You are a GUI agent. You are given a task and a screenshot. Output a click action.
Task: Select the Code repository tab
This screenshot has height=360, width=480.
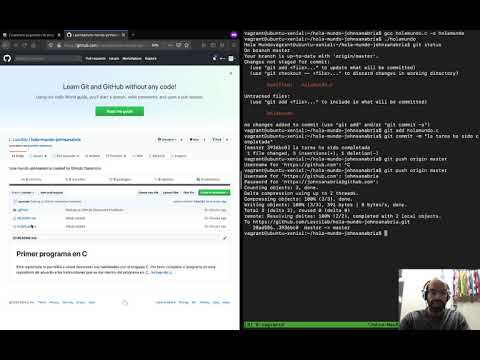click(18, 156)
